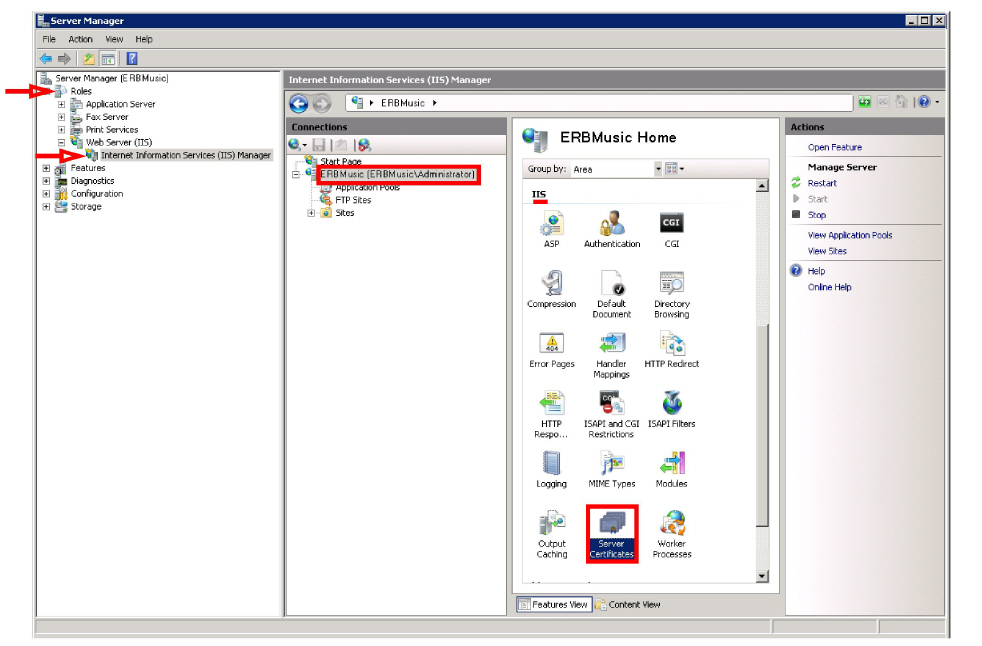Open the Group by Area dropdown
The image size is (982, 646).
pos(657,169)
